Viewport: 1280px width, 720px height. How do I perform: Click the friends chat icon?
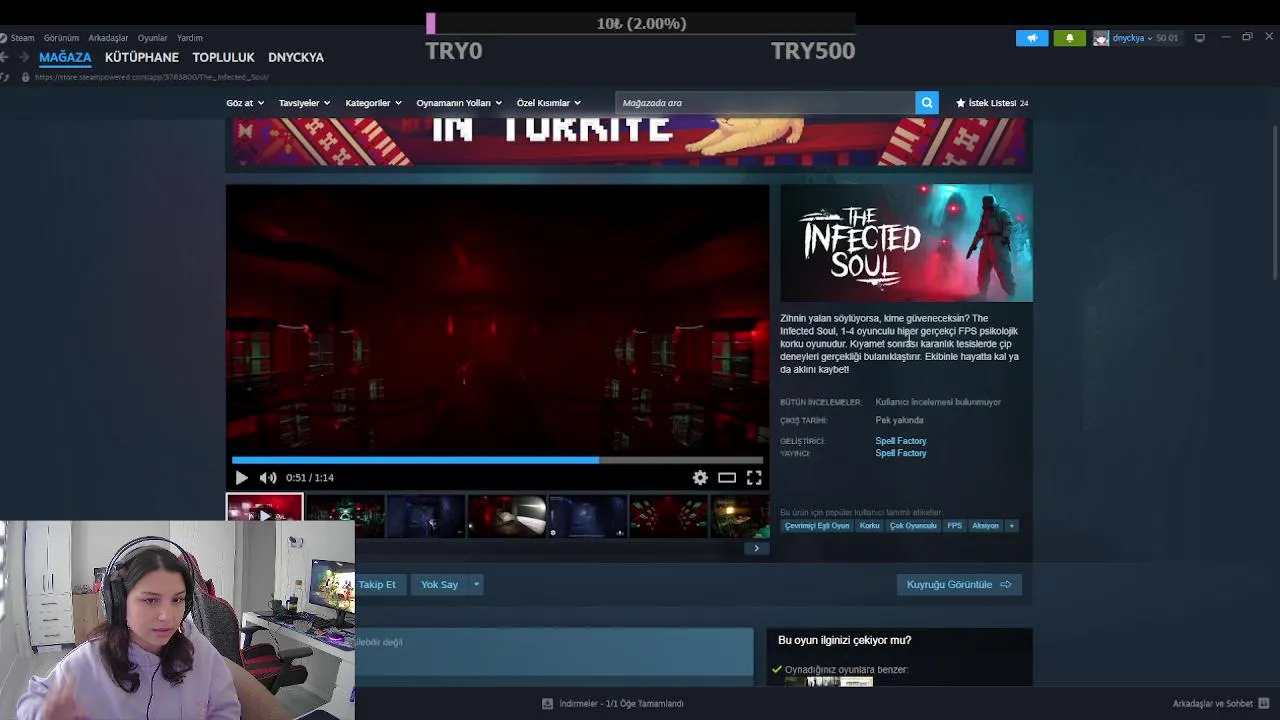1264,703
